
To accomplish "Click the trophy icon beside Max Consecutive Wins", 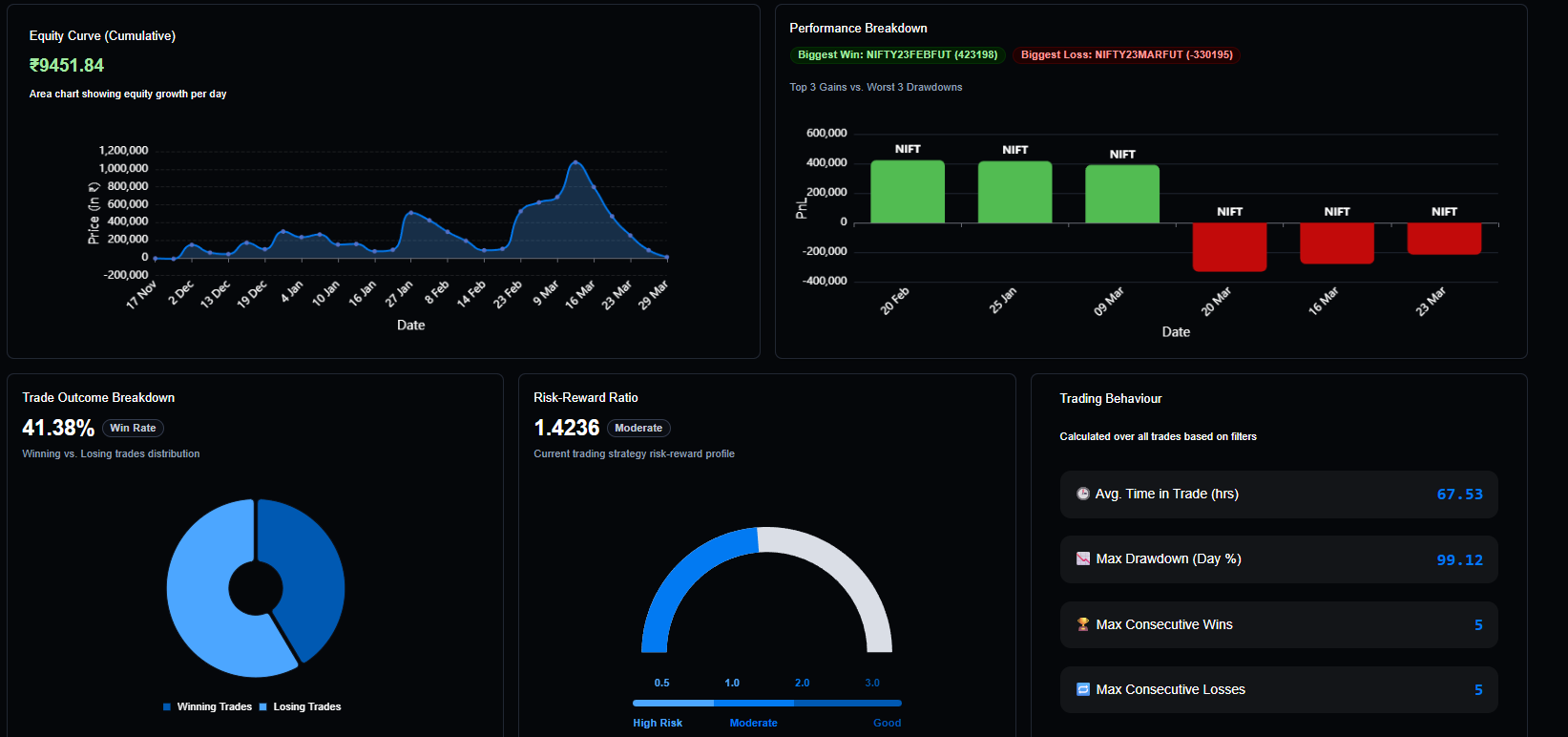I will coord(1083,624).
